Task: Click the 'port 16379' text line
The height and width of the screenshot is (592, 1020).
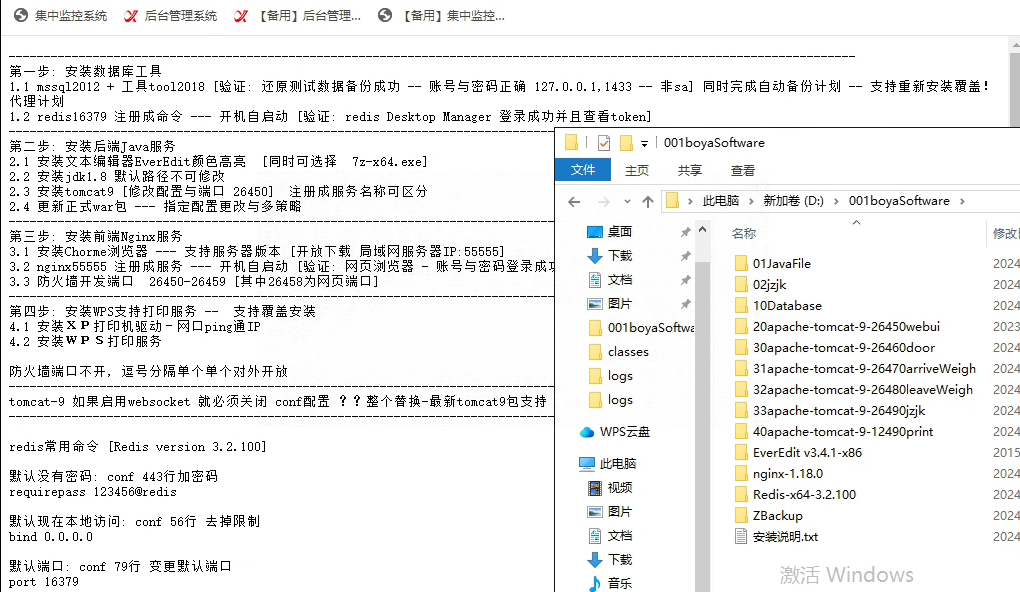Action: coord(44,582)
